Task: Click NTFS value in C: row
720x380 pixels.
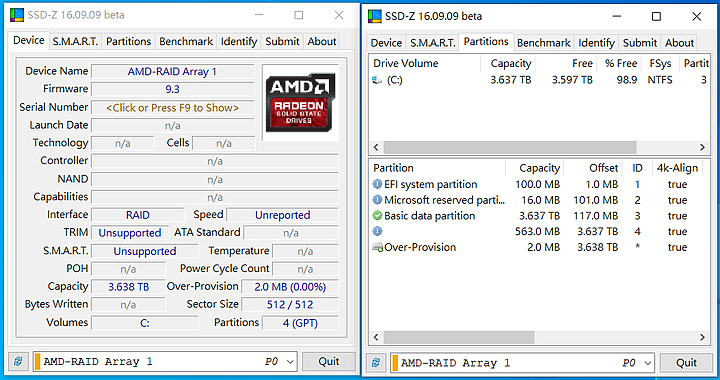Action: [x=660, y=80]
